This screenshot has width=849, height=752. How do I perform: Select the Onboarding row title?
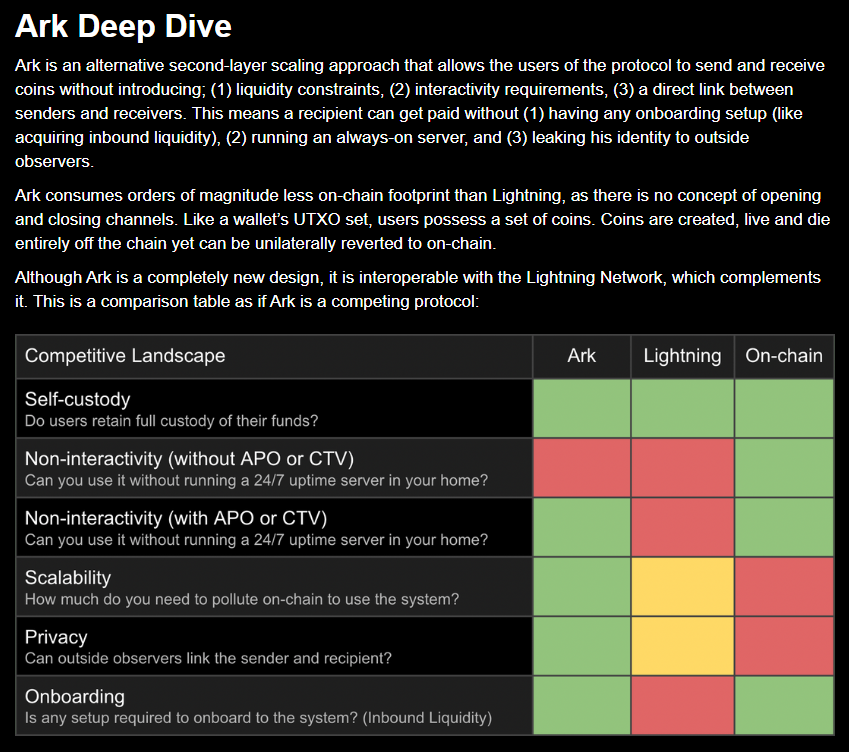point(75,697)
